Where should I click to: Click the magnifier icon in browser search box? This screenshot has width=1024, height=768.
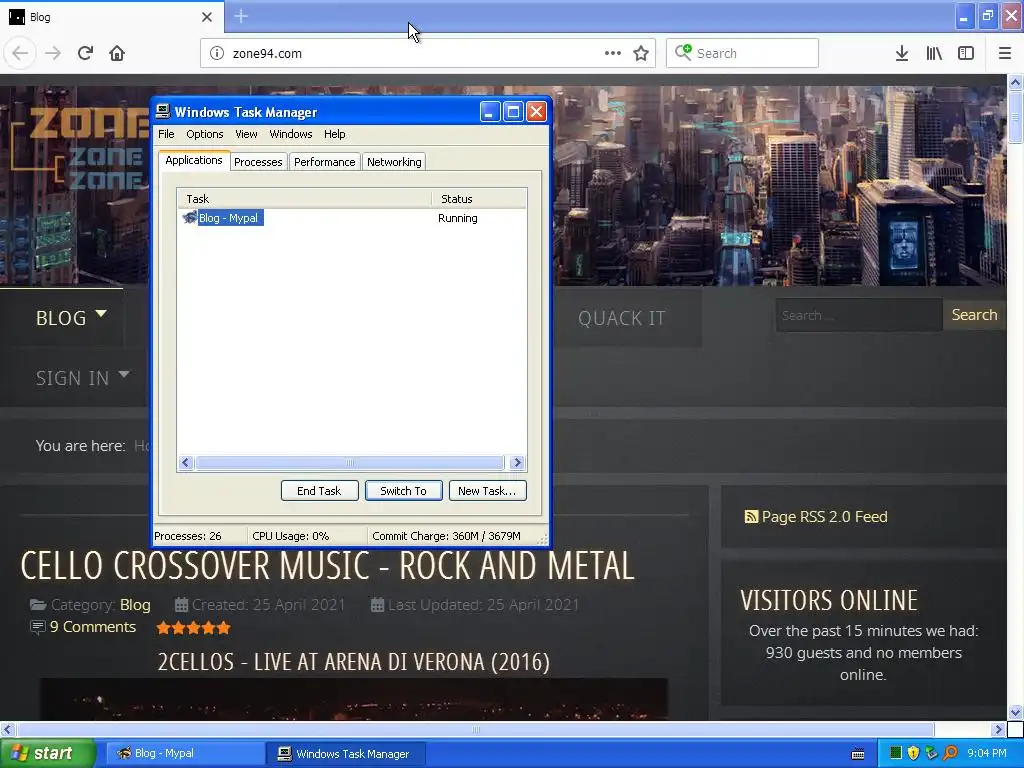coord(683,52)
